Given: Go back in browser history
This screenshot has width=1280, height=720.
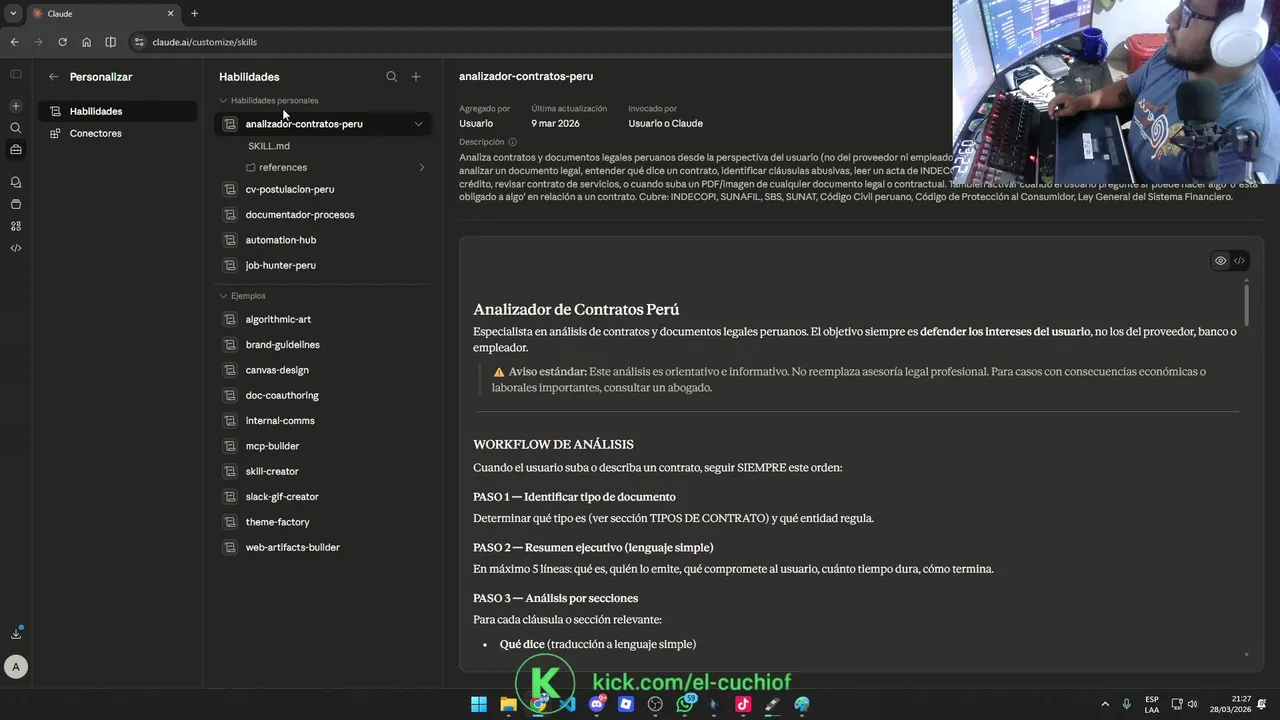Looking at the screenshot, I should 14,42.
